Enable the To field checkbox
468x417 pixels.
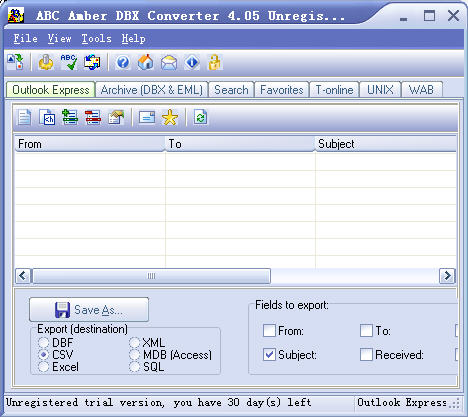pyautogui.click(x=366, y=331)
